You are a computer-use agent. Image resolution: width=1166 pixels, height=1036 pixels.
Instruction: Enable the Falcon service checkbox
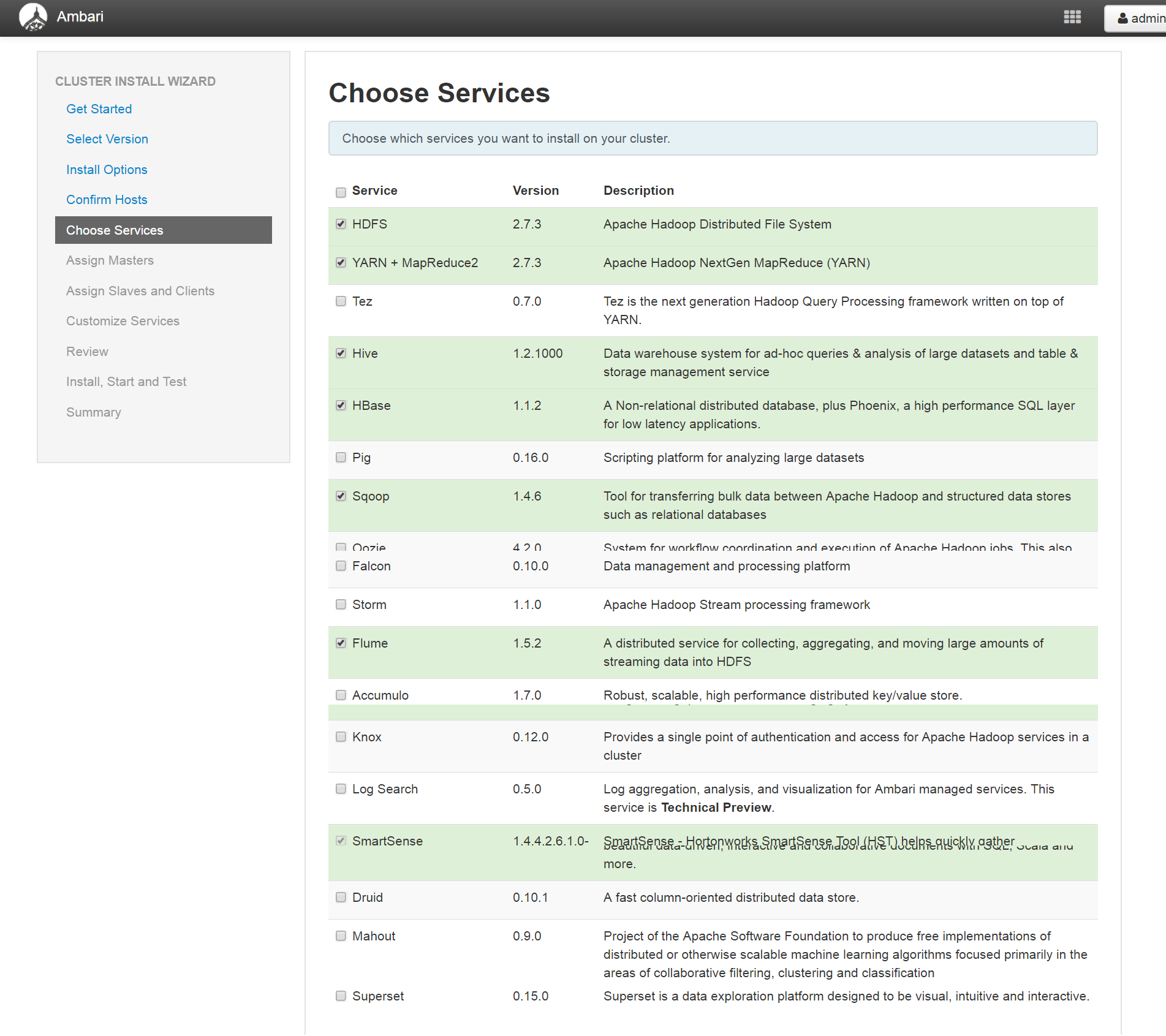point(341,566)
